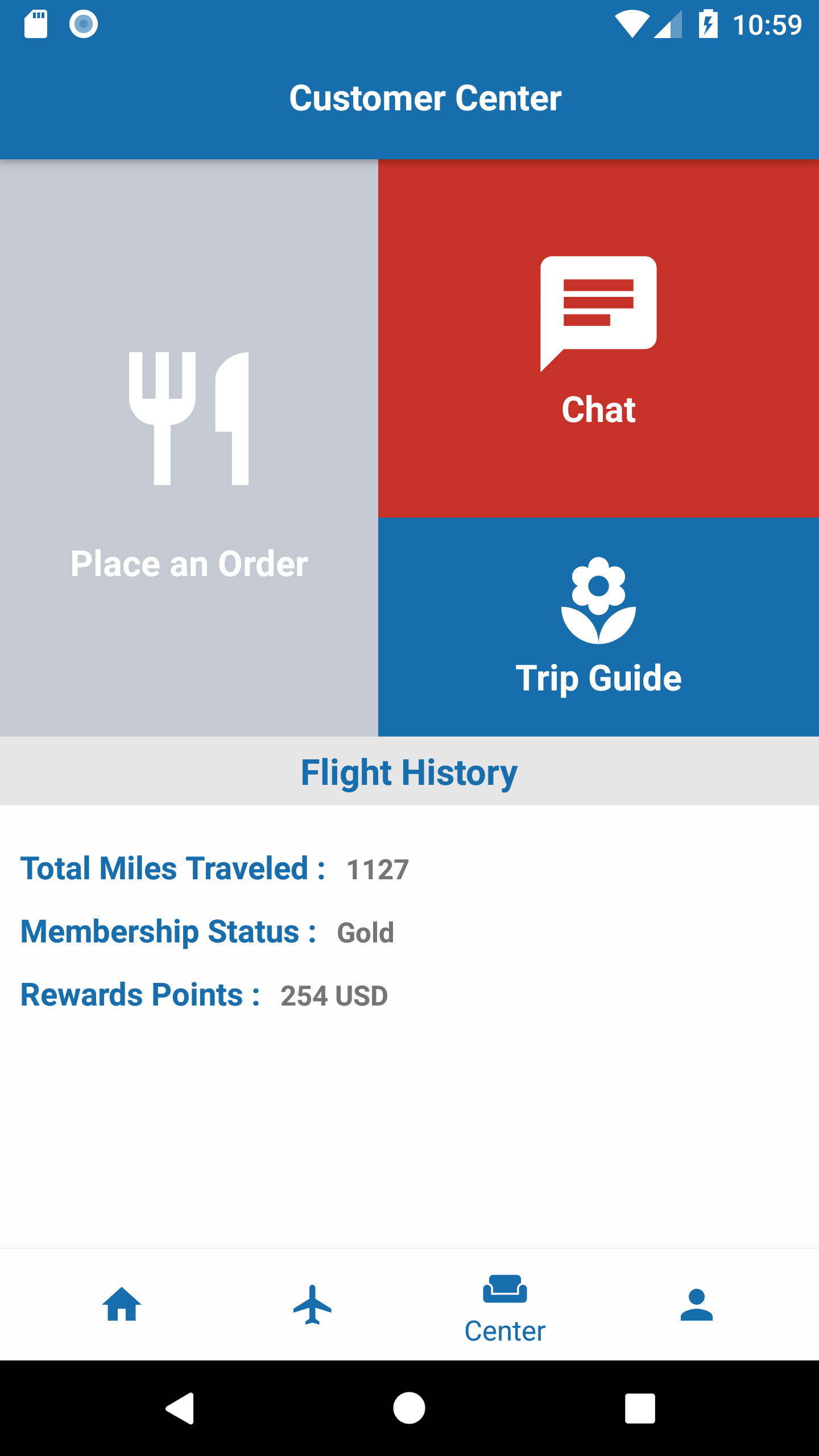Tap the Trip Guide flower icon
The height and width of the screenshot is (1456, 819).
[x=598, y=601]
